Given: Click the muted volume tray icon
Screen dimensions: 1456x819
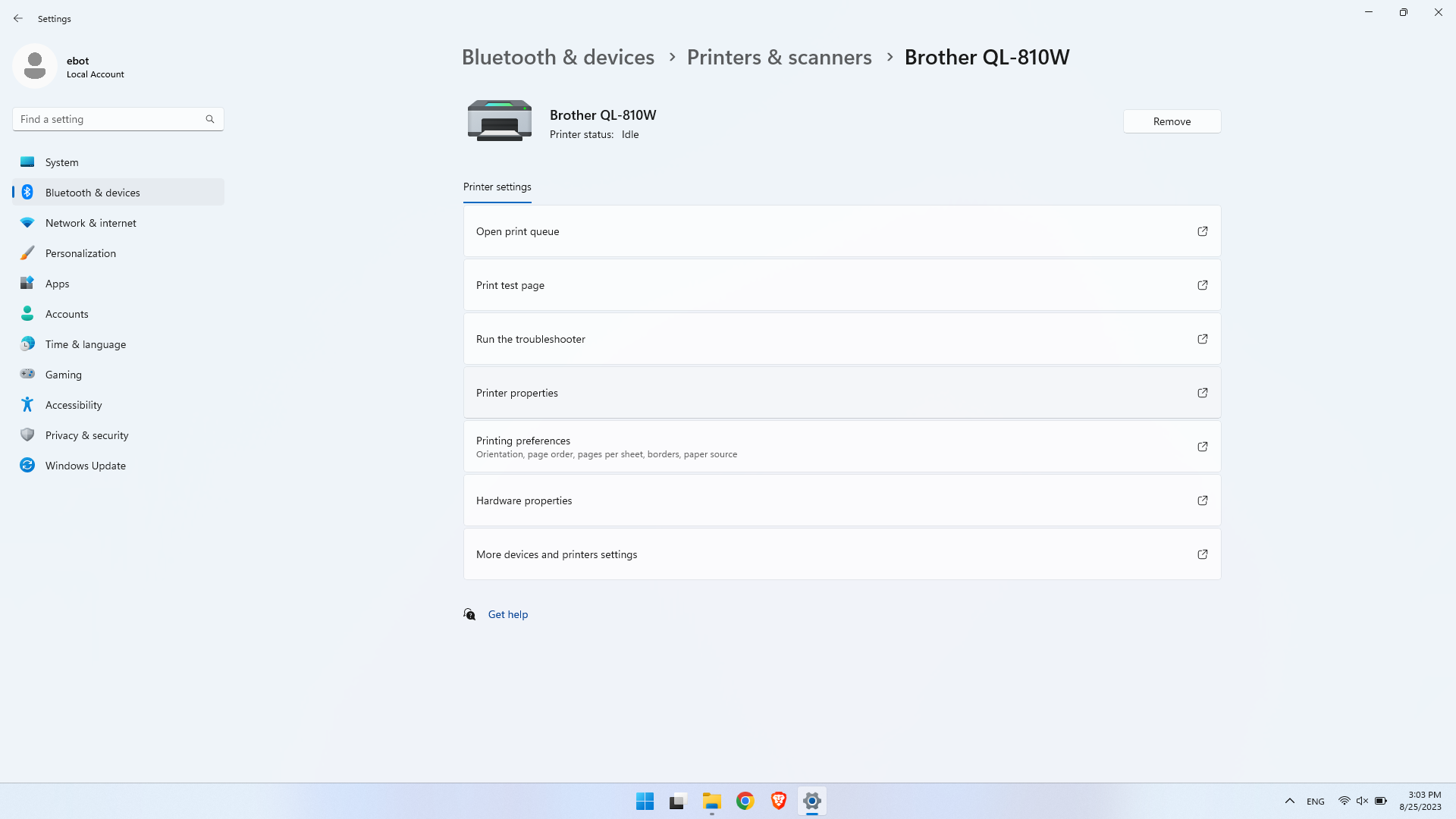Looking at the screenshot, I should click(1362, 801).
